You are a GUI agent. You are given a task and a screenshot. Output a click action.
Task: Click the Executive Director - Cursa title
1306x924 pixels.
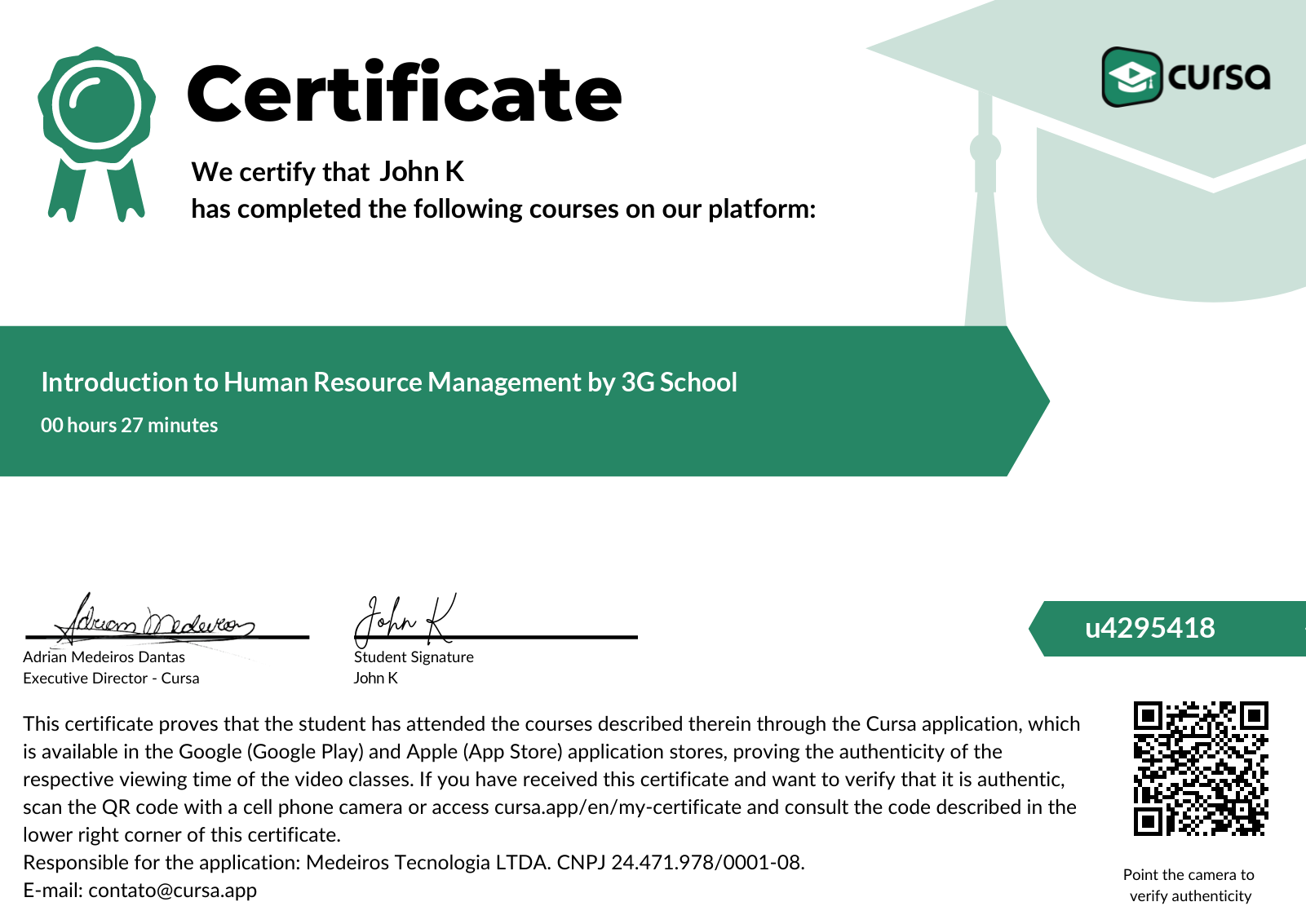pos(111,678)
